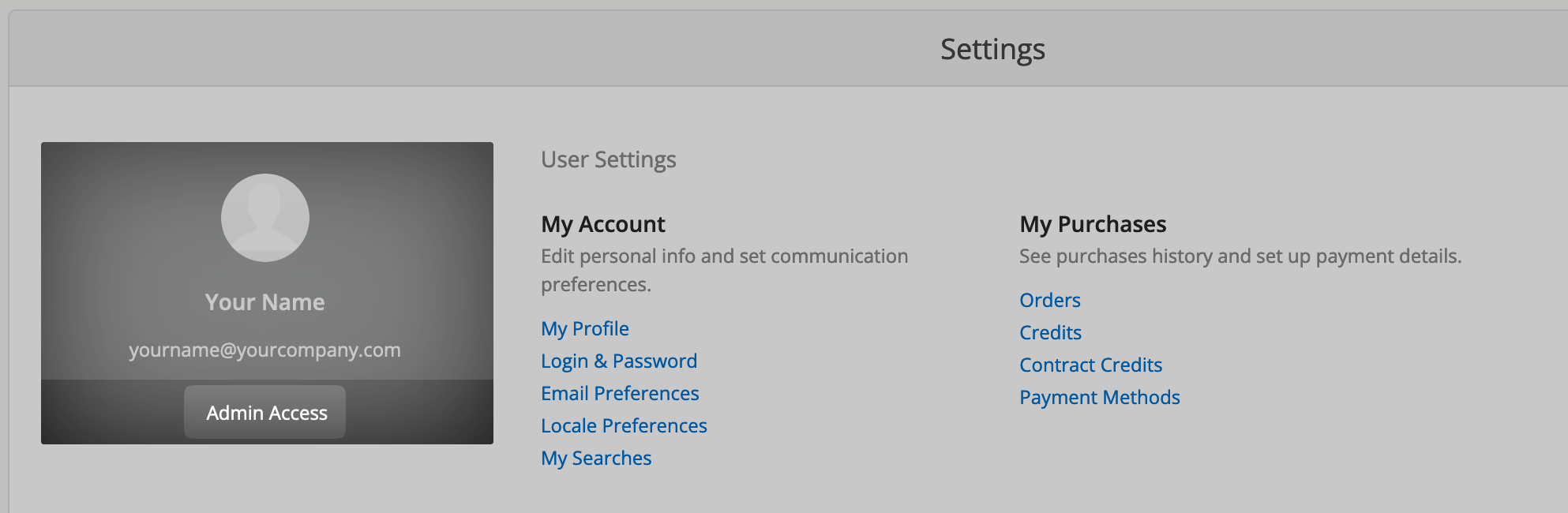The image size is (1568, 513).
Task: Click the My Purchases heading
Action: pos(1093,224)
